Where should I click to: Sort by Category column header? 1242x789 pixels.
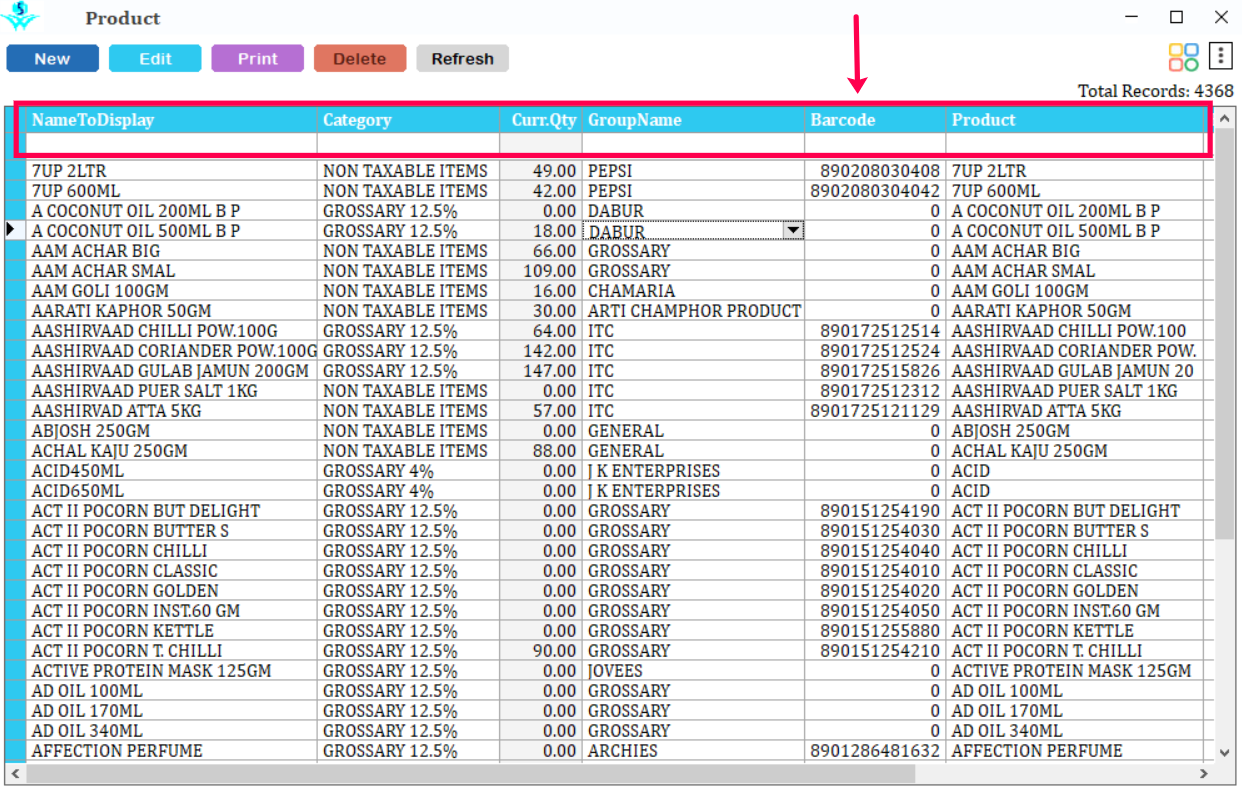click(x=408, y=120)
